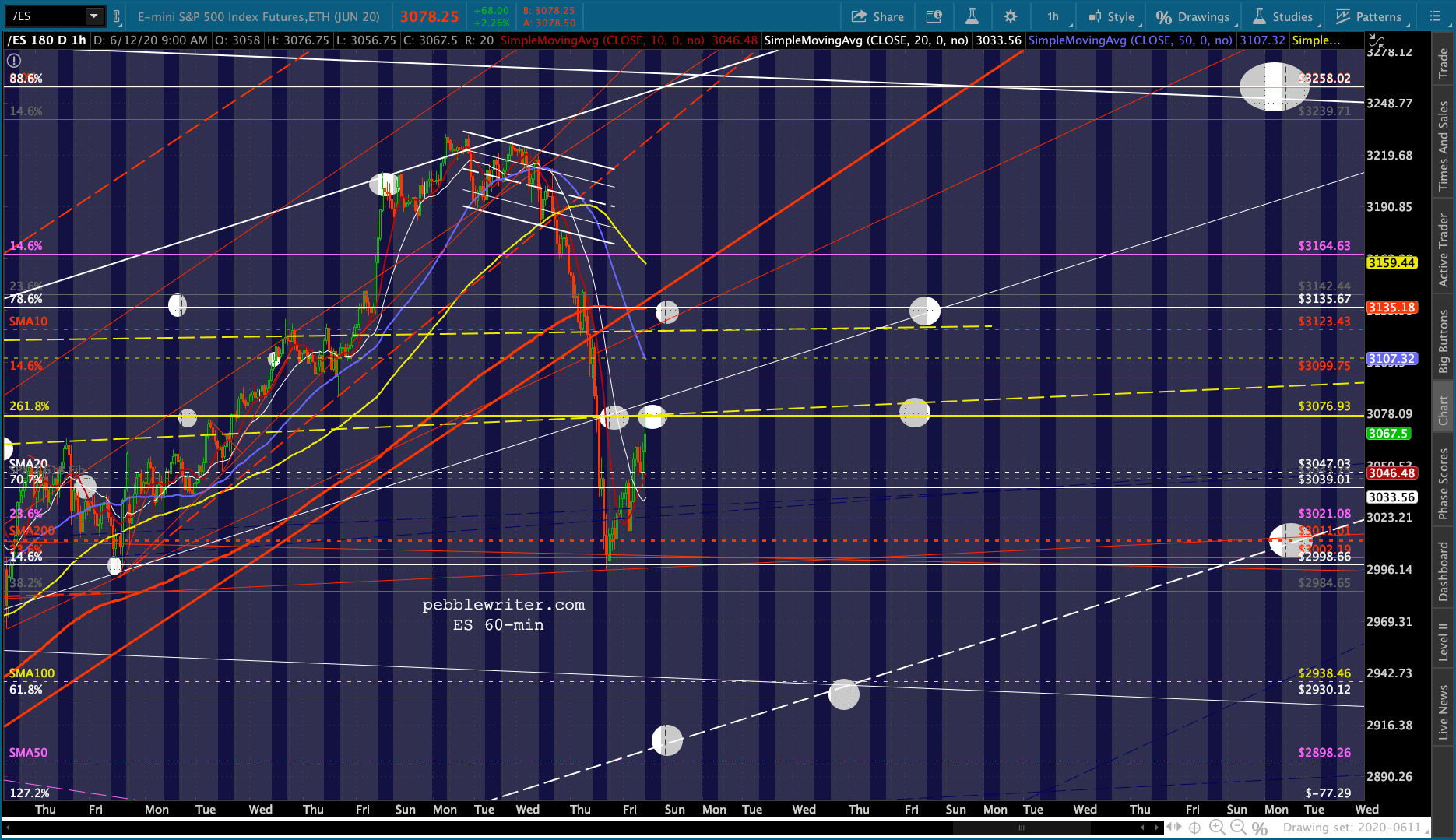This screenshot has width=1456, height=840.
Task: Click the $3258.02 level label
Action: pyautogui.click(x=1324, y=78)
